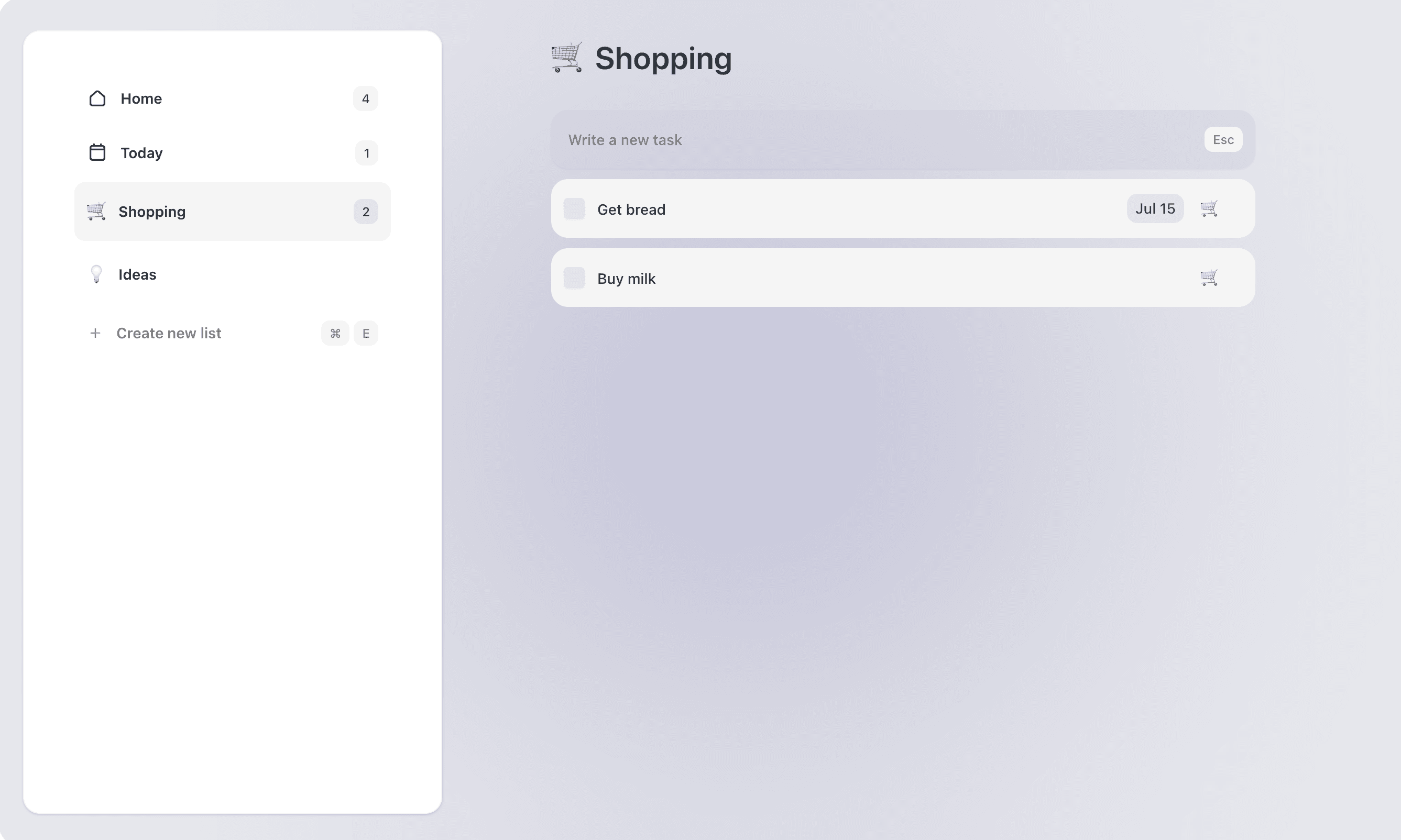The height and width of the screenshot is (840, 1401).
Task: Click the Home count badge showing 4
Action: pyautogui.click(x=365, y=98)
